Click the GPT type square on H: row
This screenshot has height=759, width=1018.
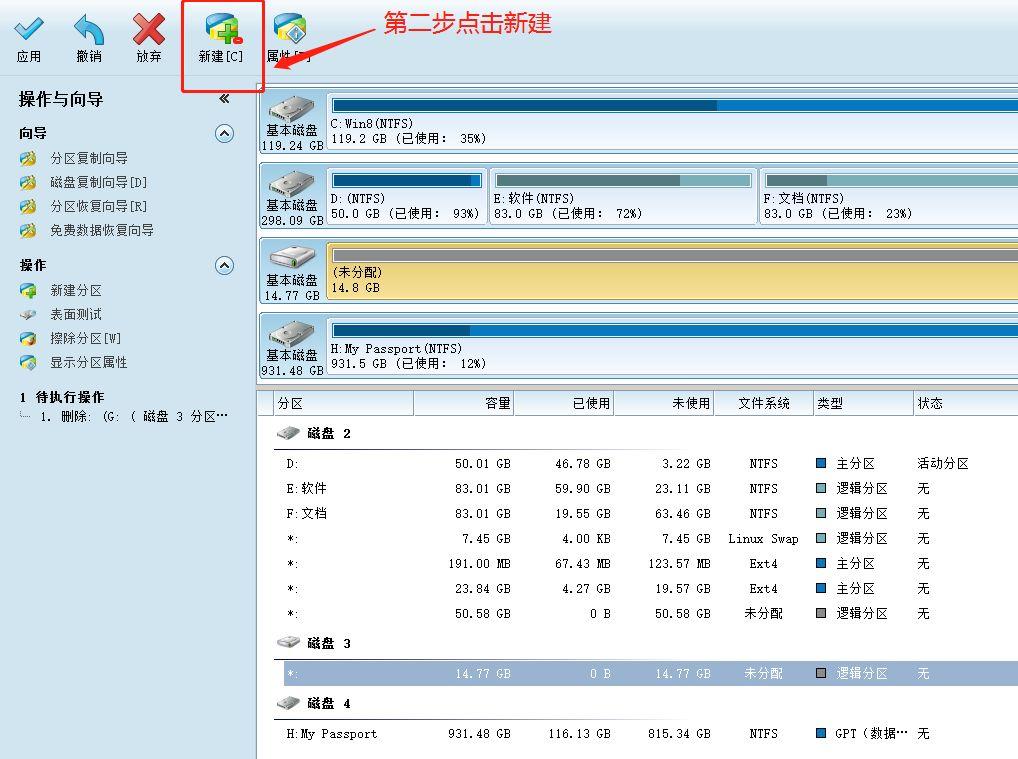pyautogui.click(x=821, y=733)
